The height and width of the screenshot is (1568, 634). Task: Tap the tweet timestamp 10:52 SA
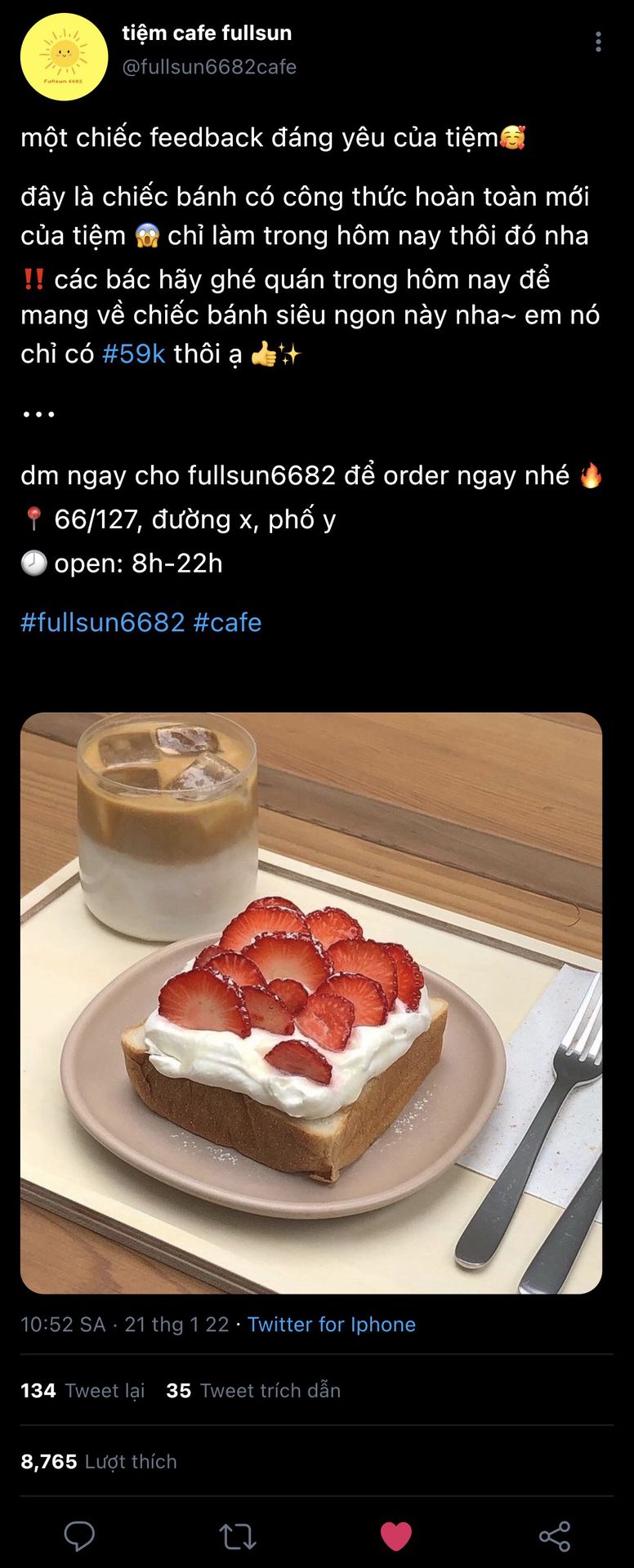[x=63, y=1324]
